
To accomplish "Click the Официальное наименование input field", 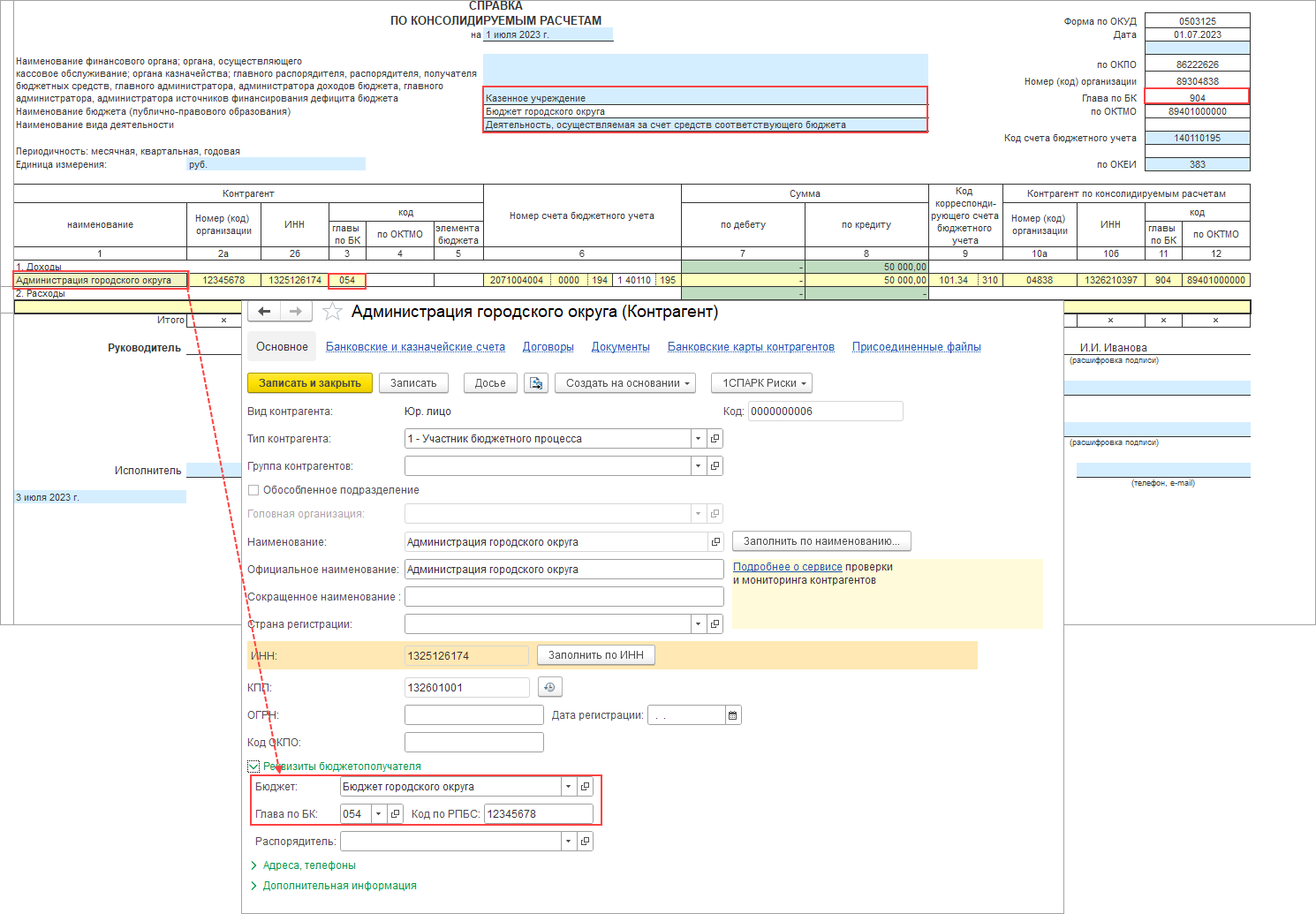I will pyautogui.click(x=563, y=570).
